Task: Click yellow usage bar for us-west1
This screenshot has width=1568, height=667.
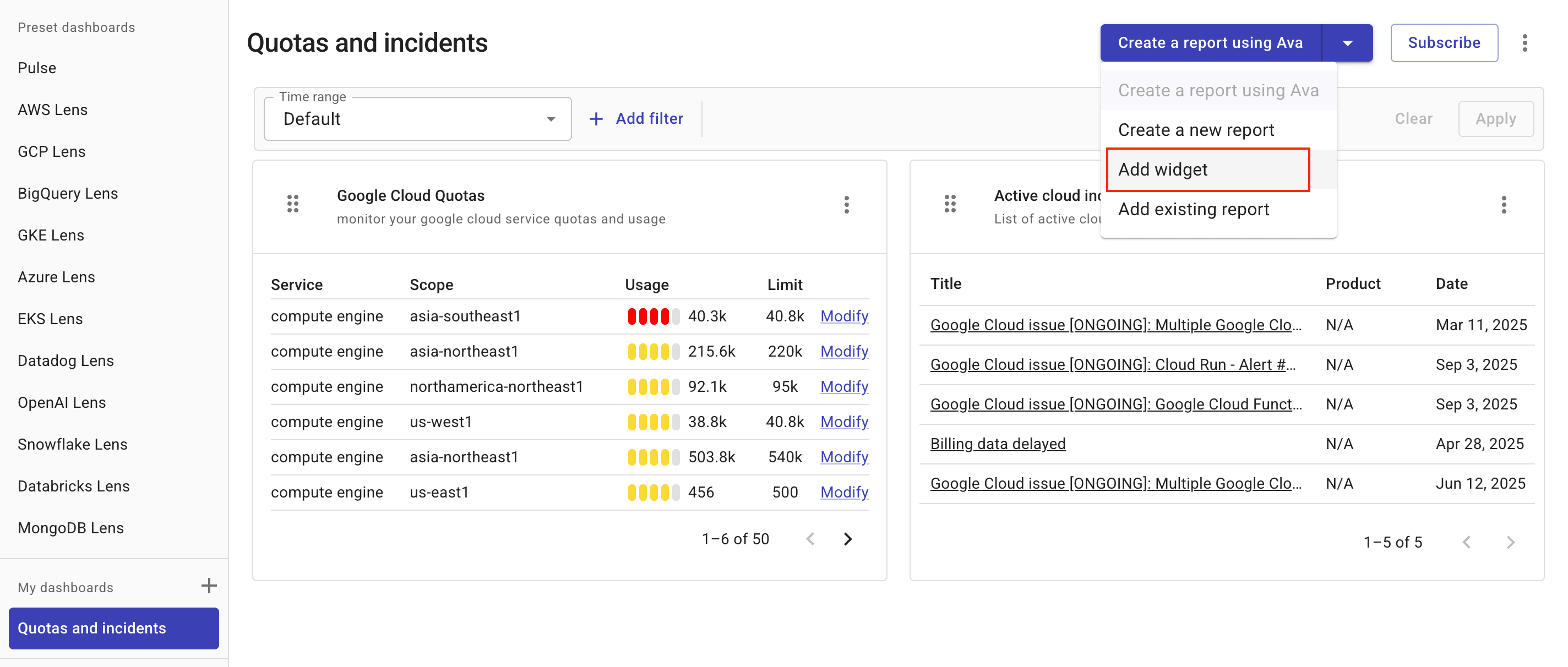Action: (653, 422)
